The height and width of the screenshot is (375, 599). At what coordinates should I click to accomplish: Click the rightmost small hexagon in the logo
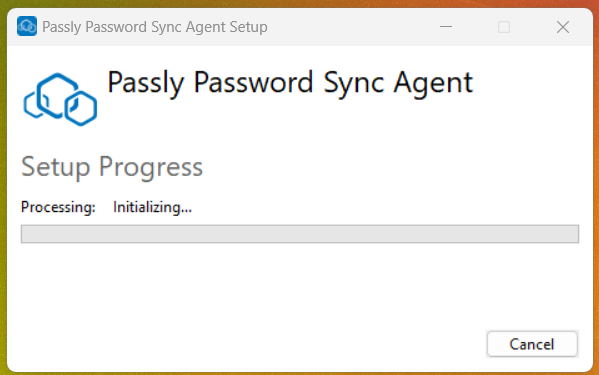(81, 108)
